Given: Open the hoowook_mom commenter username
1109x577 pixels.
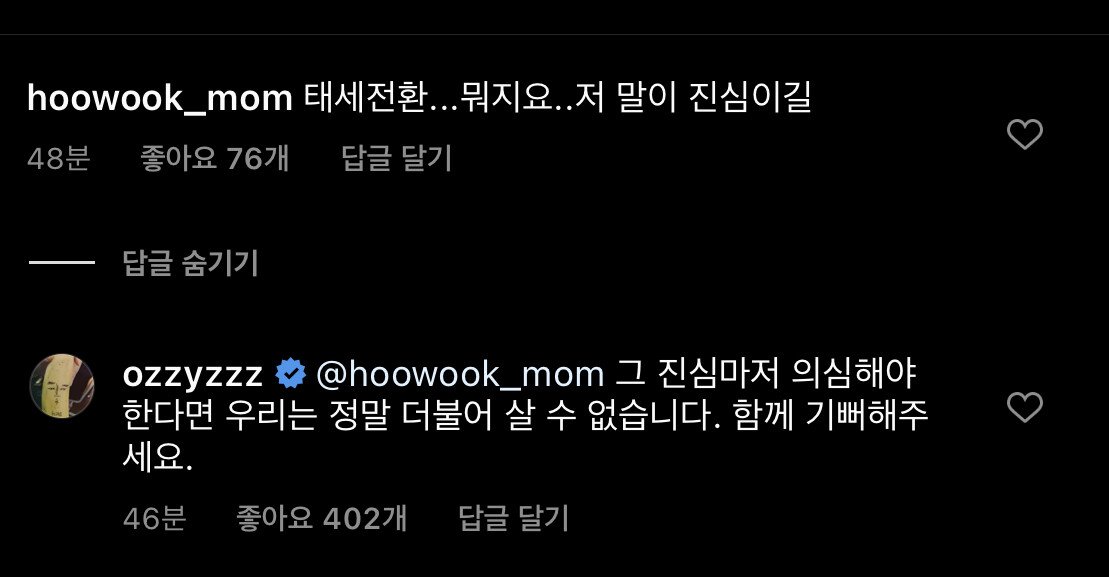Looking at the screenshot, I should [x=160, y=98].
